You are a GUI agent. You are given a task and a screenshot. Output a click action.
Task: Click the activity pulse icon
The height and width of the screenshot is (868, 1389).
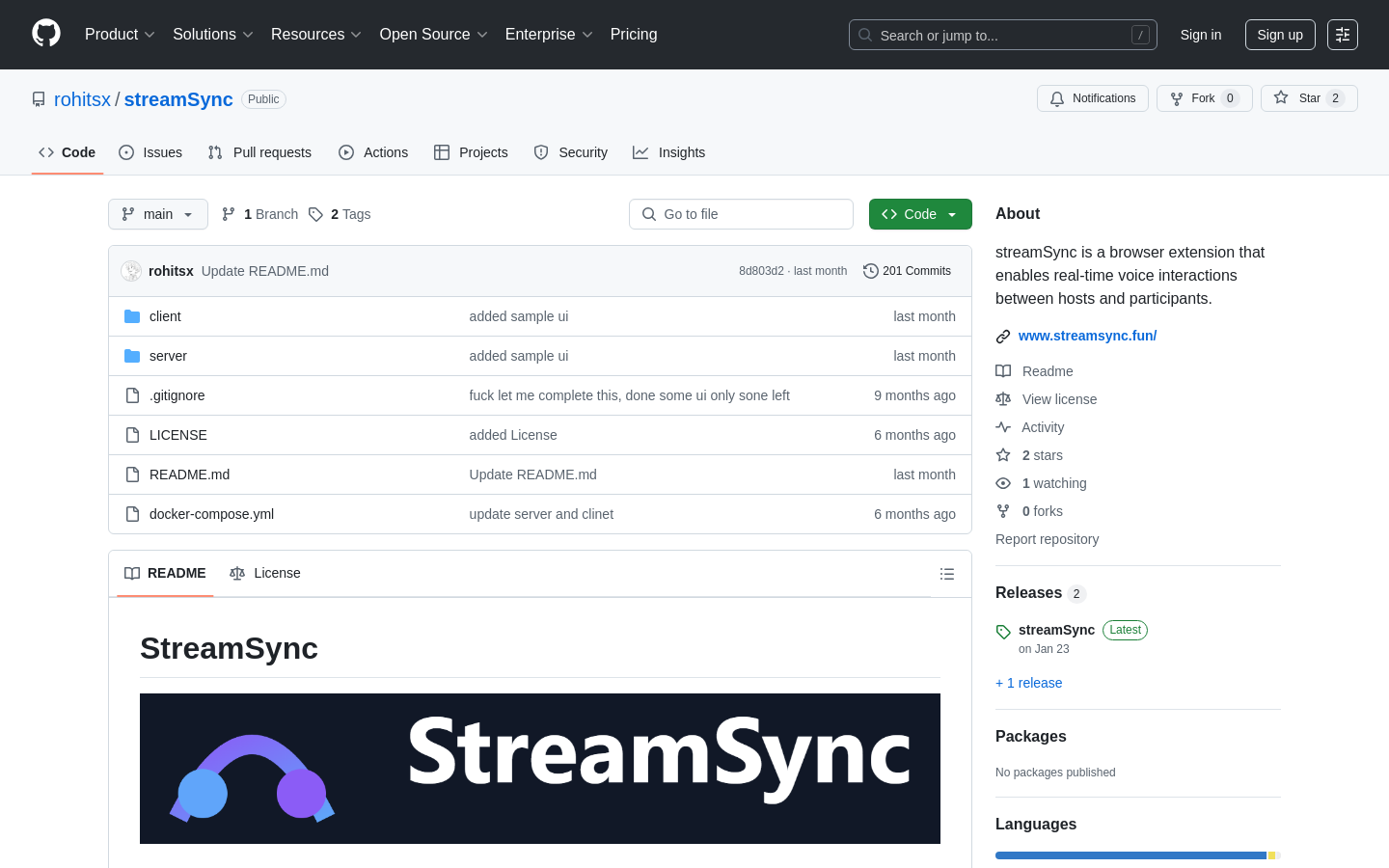coord(1003,427)
